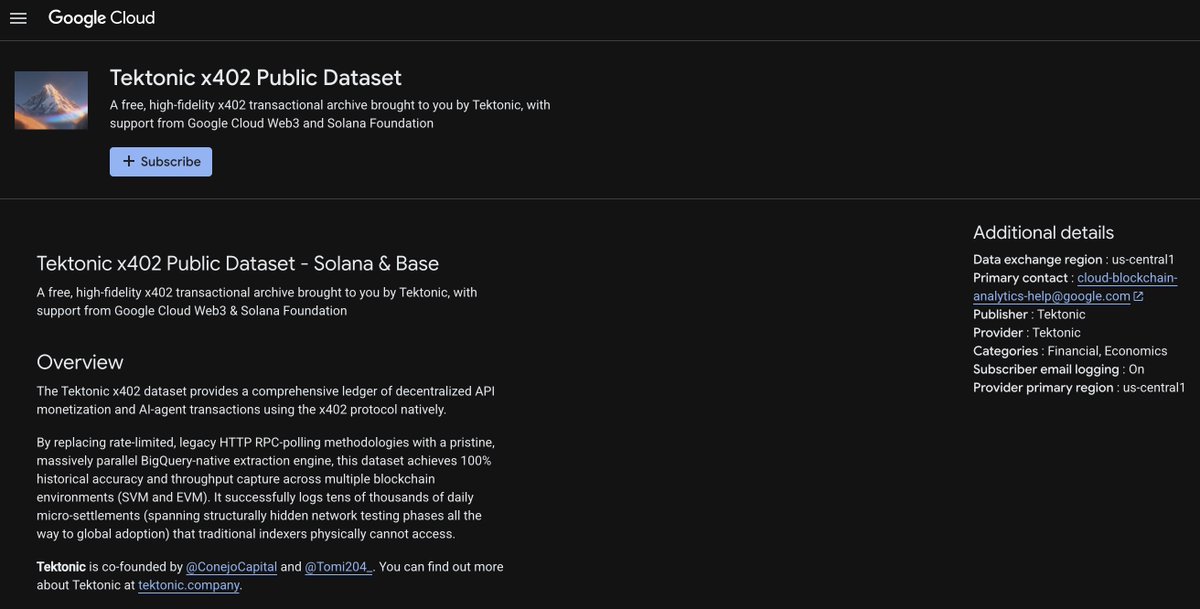Select the Publisher : Tektonic line

pyautogui.click(x=1029, y=314)
